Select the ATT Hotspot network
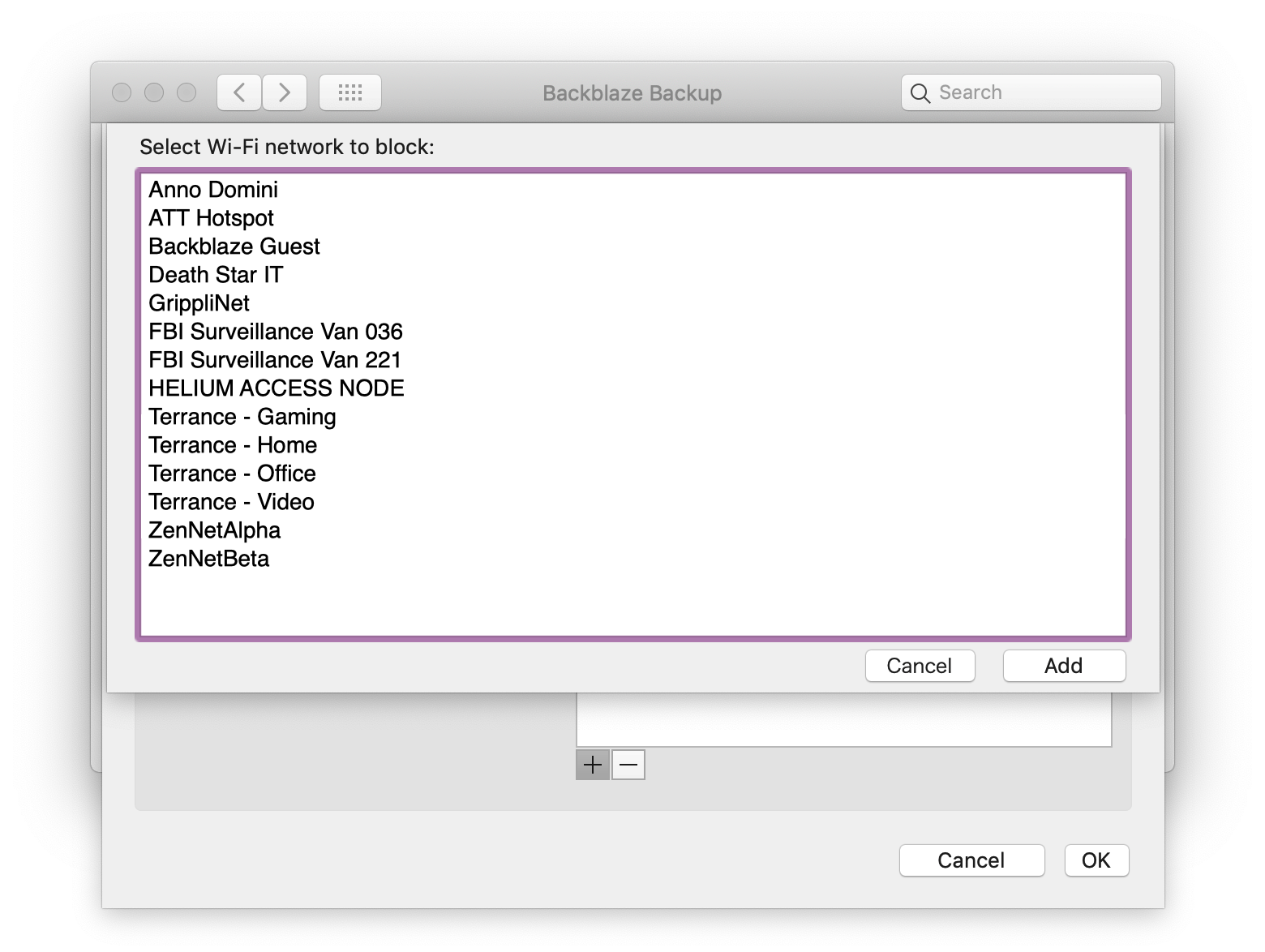 (x=632, y=218)
